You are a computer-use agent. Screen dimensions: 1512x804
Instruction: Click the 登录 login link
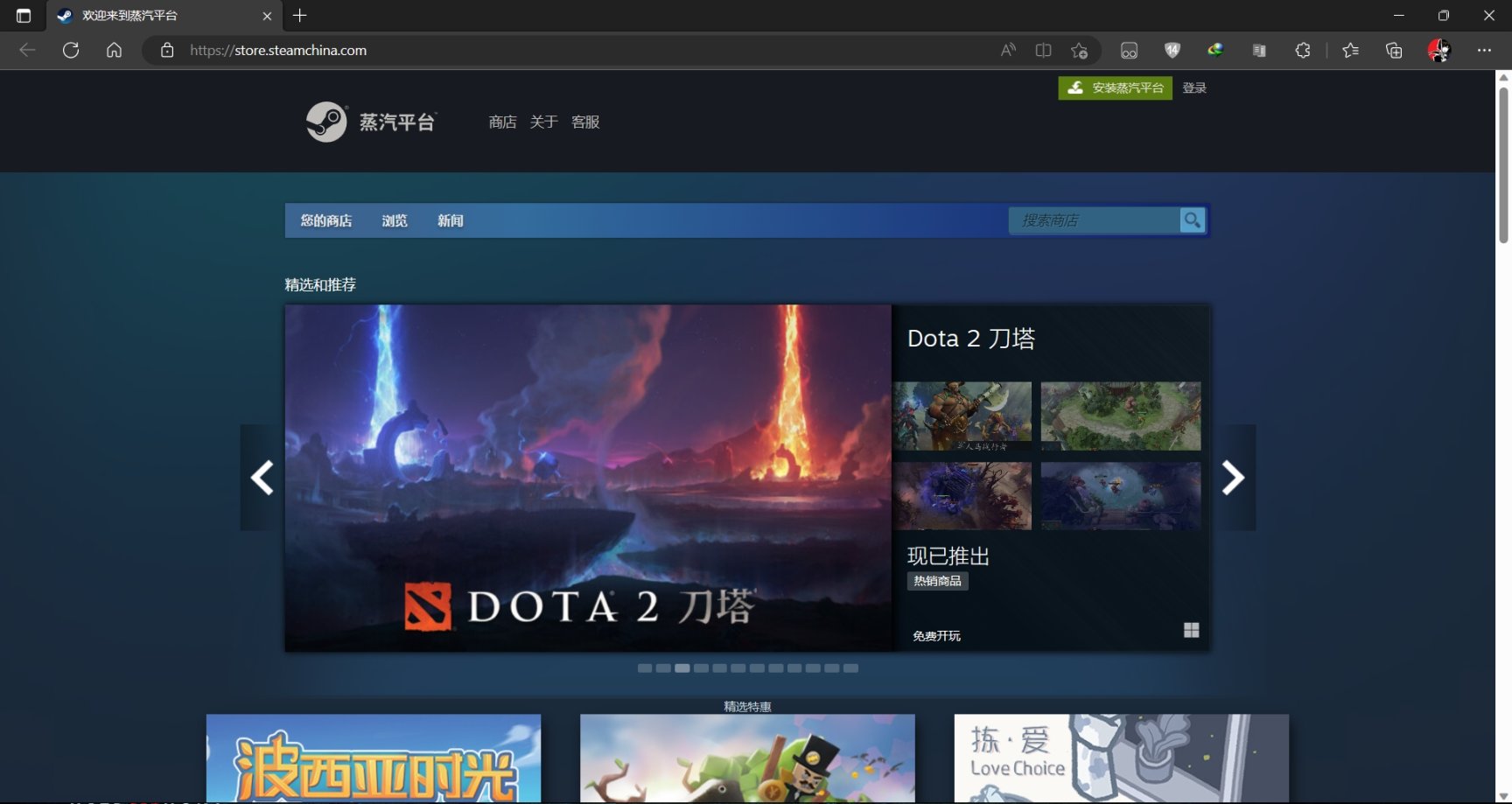[1194, 87]
